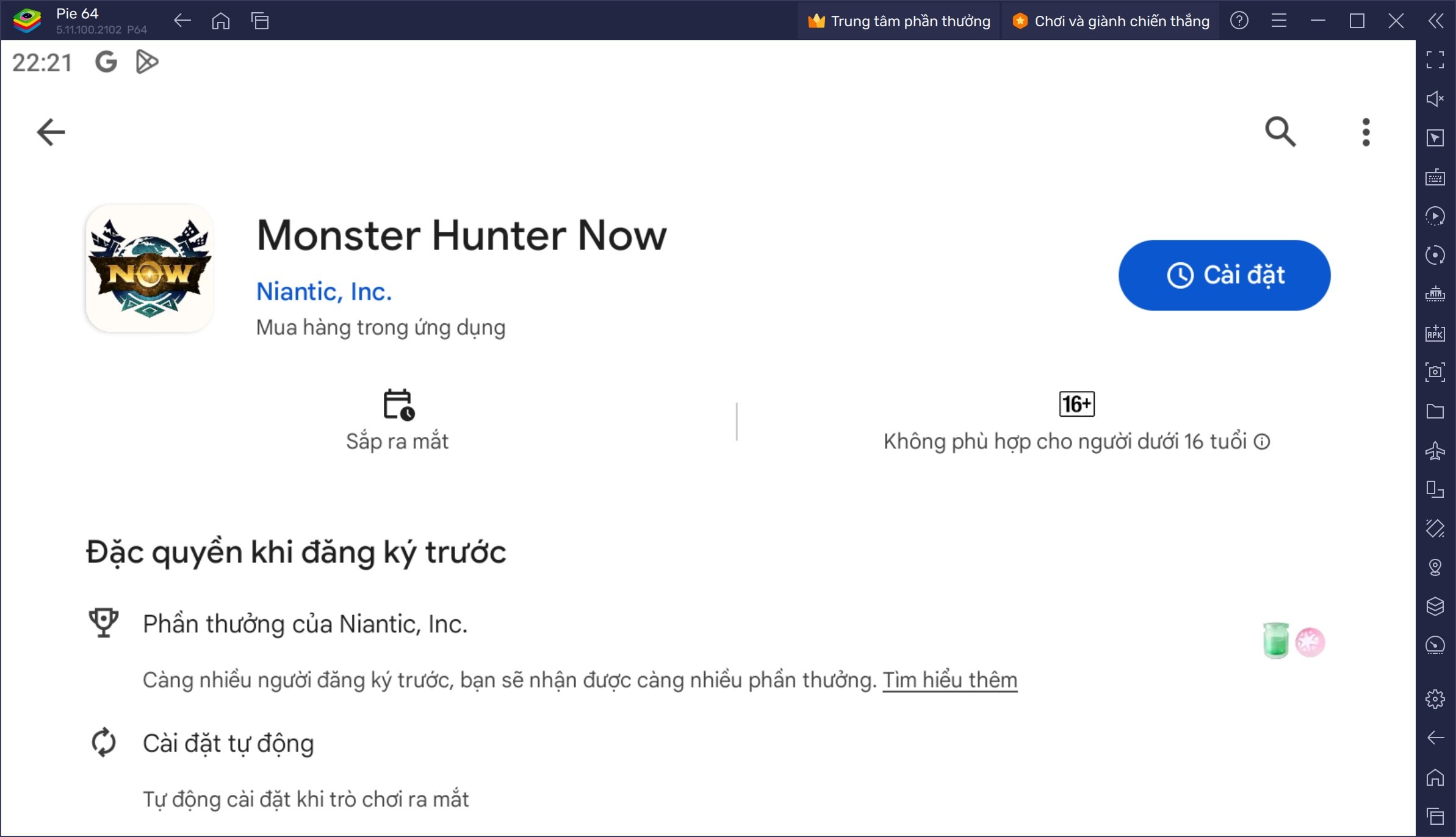Go back using BlueStacks title bar arrow
1456x837 pixels.
pos(182,21)
